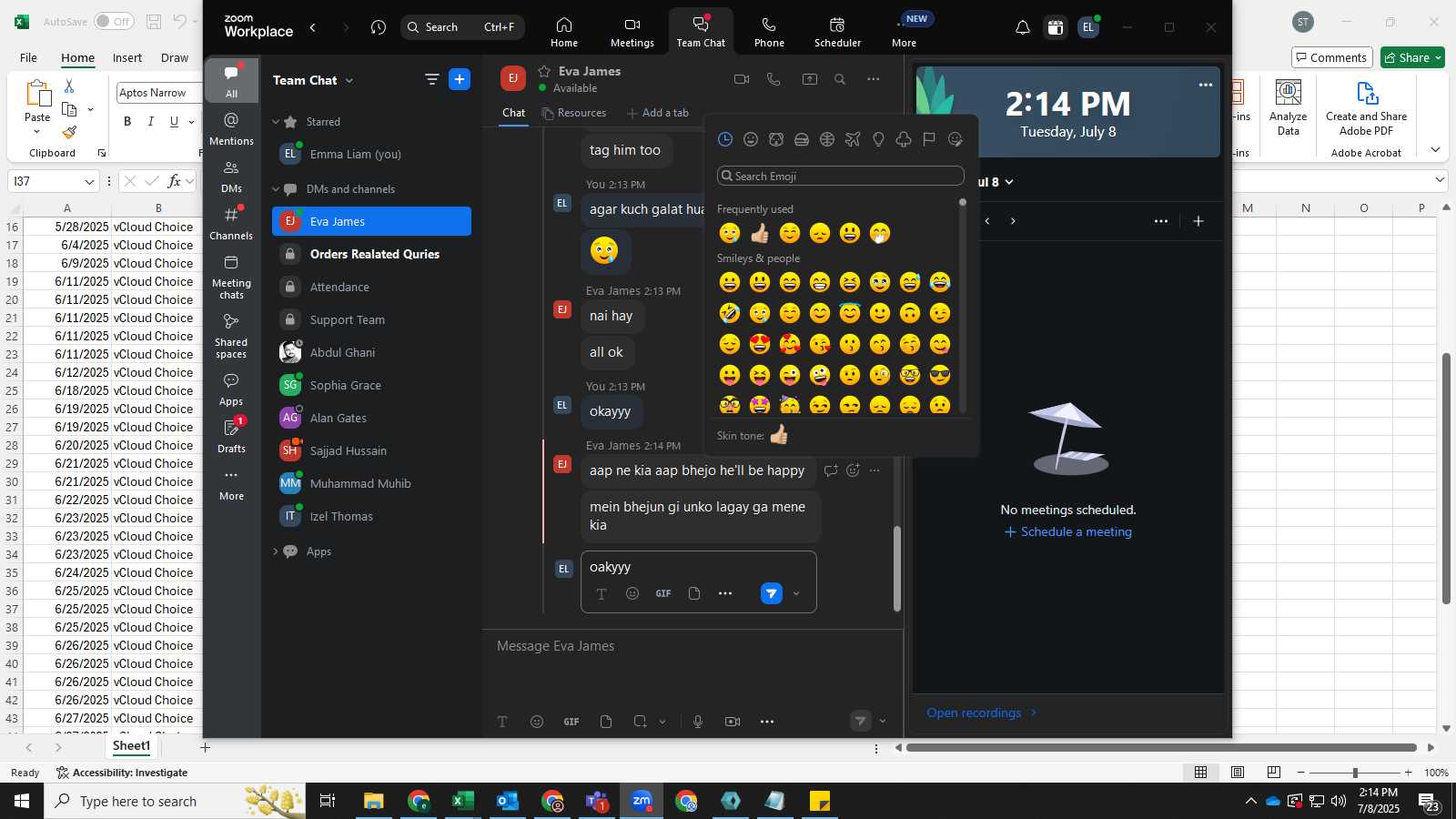Open DMs in the Zoom sidebar

pos(231,177)
